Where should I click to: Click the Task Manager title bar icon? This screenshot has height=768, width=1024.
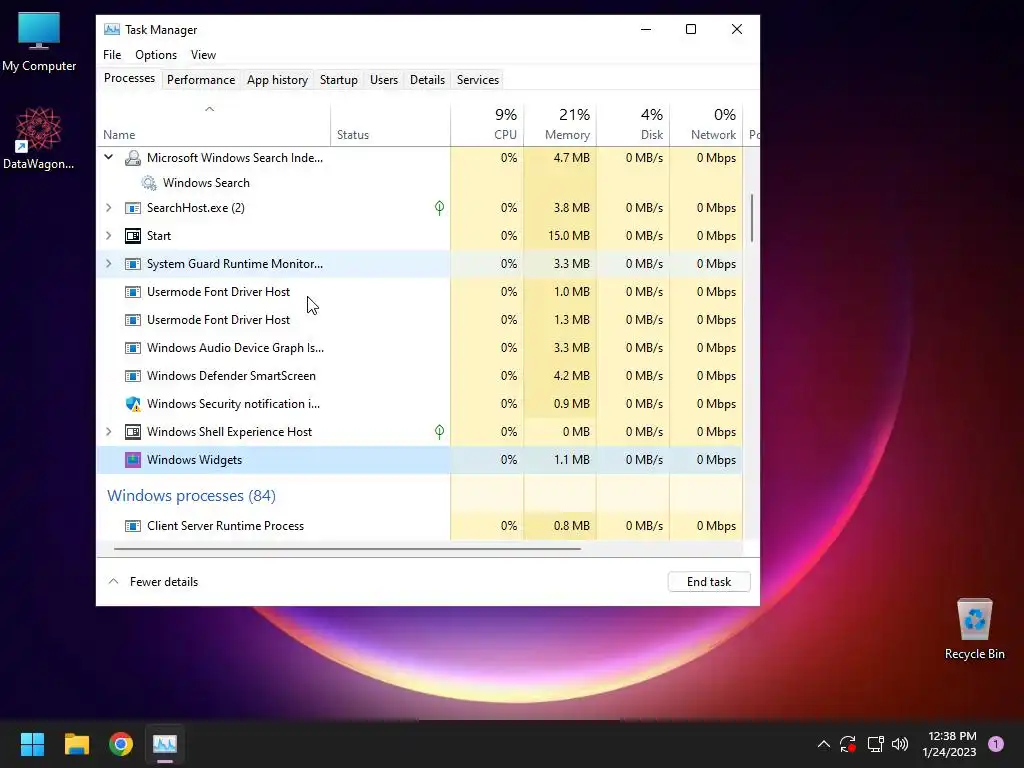[112, 29]
